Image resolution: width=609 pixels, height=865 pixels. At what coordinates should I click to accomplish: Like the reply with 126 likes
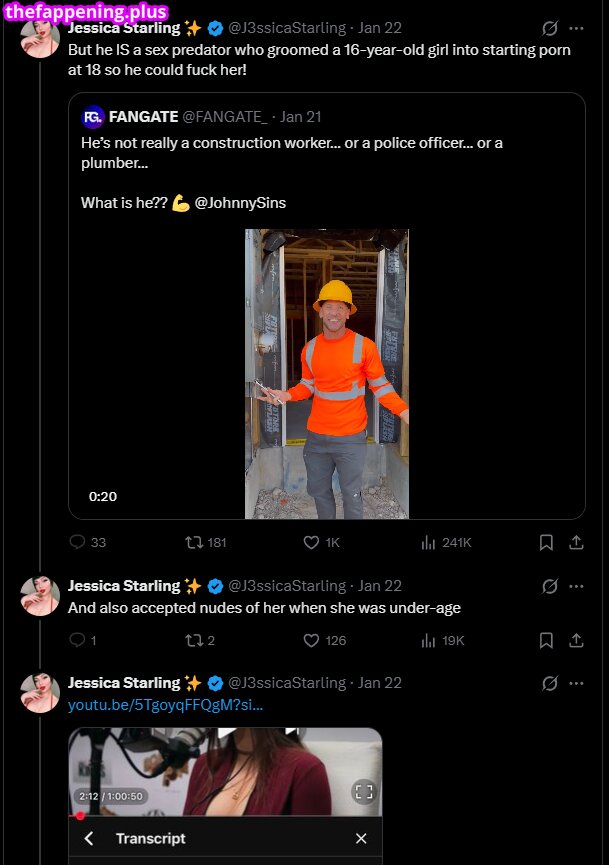[311, 640]
